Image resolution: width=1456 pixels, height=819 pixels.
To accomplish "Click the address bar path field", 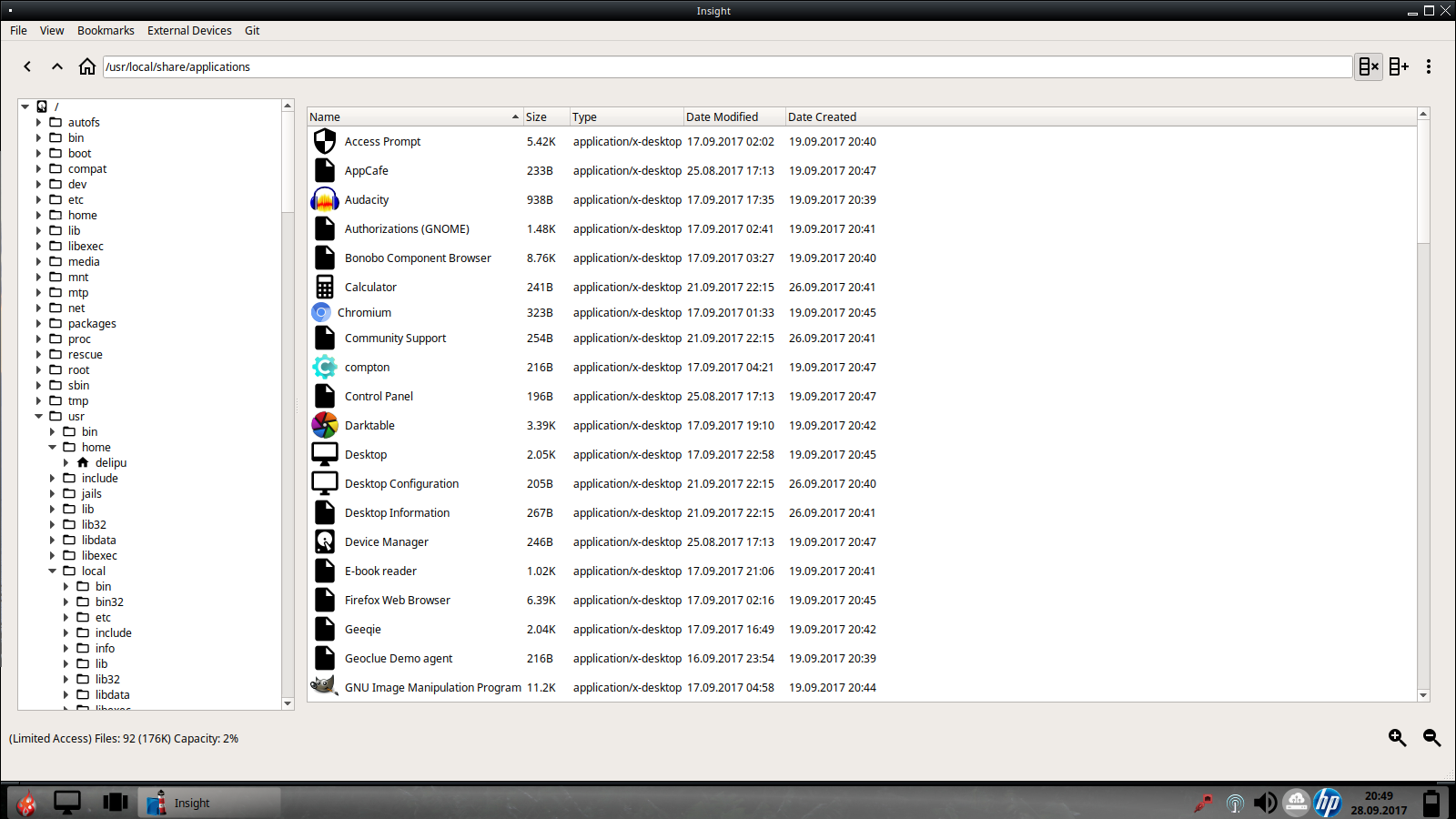I will (x=637, y=66).
